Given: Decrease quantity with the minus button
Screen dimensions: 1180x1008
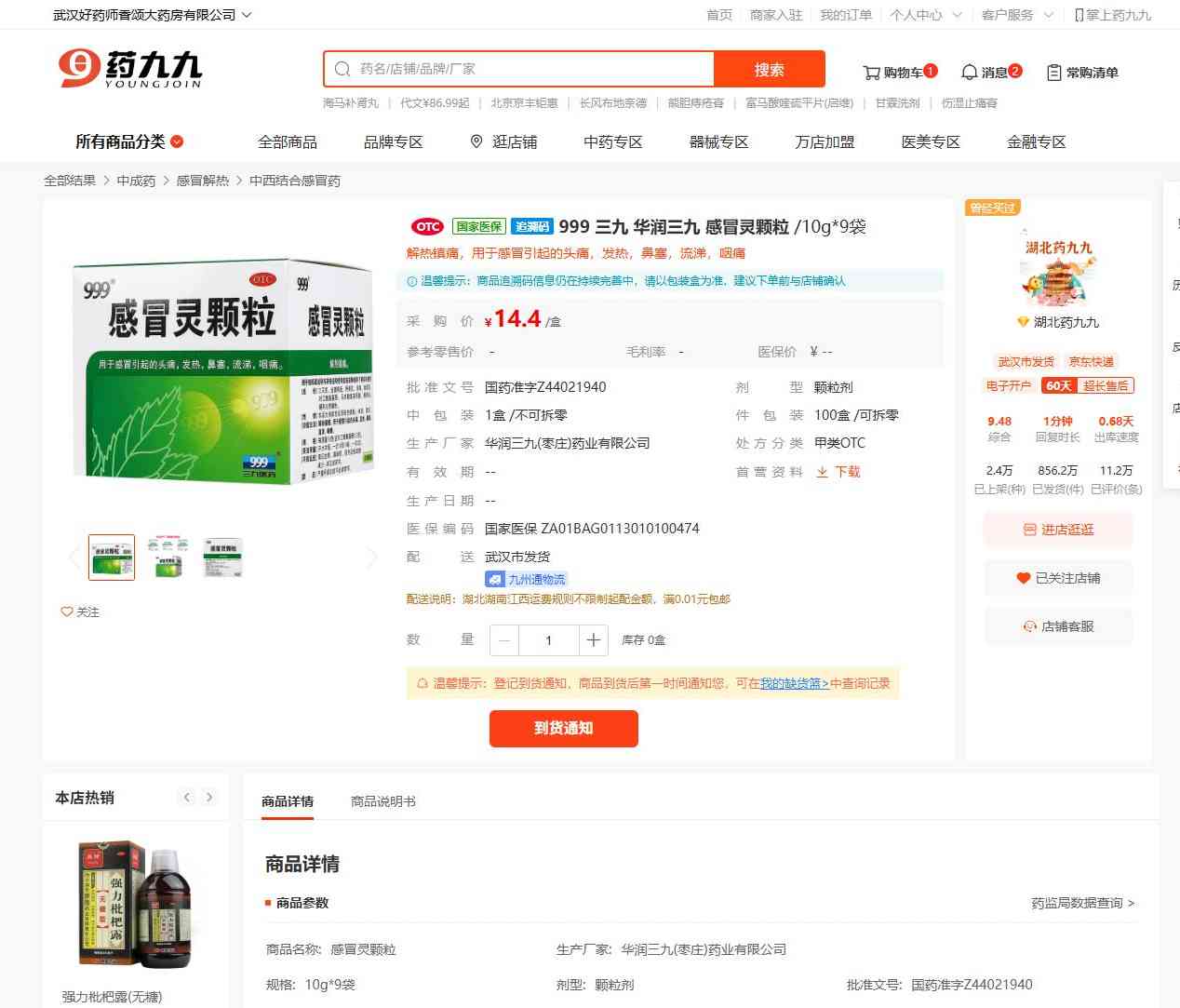Looking at the screenshot, I should click(504, 639).
